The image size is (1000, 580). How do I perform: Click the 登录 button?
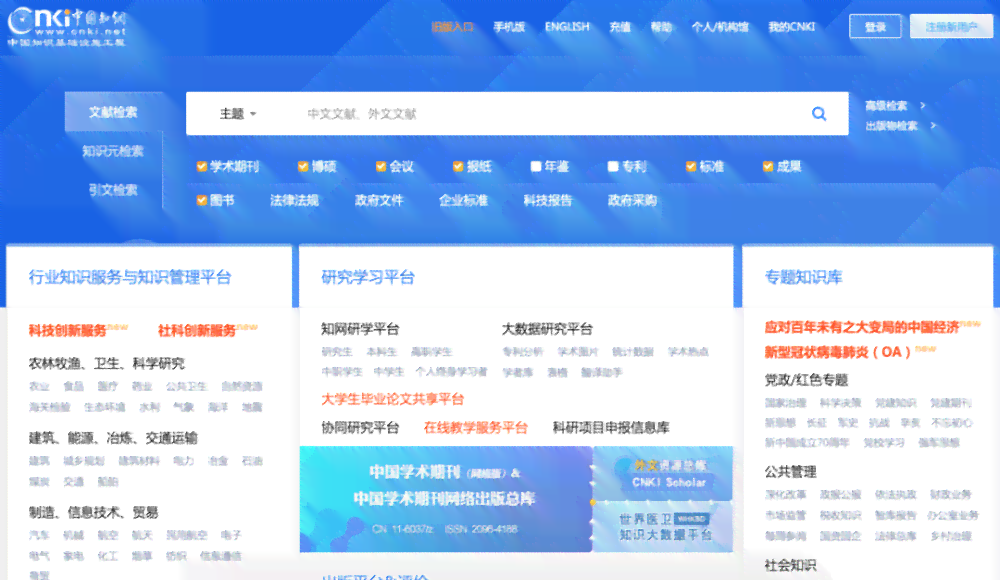click(x=875, y=27)
